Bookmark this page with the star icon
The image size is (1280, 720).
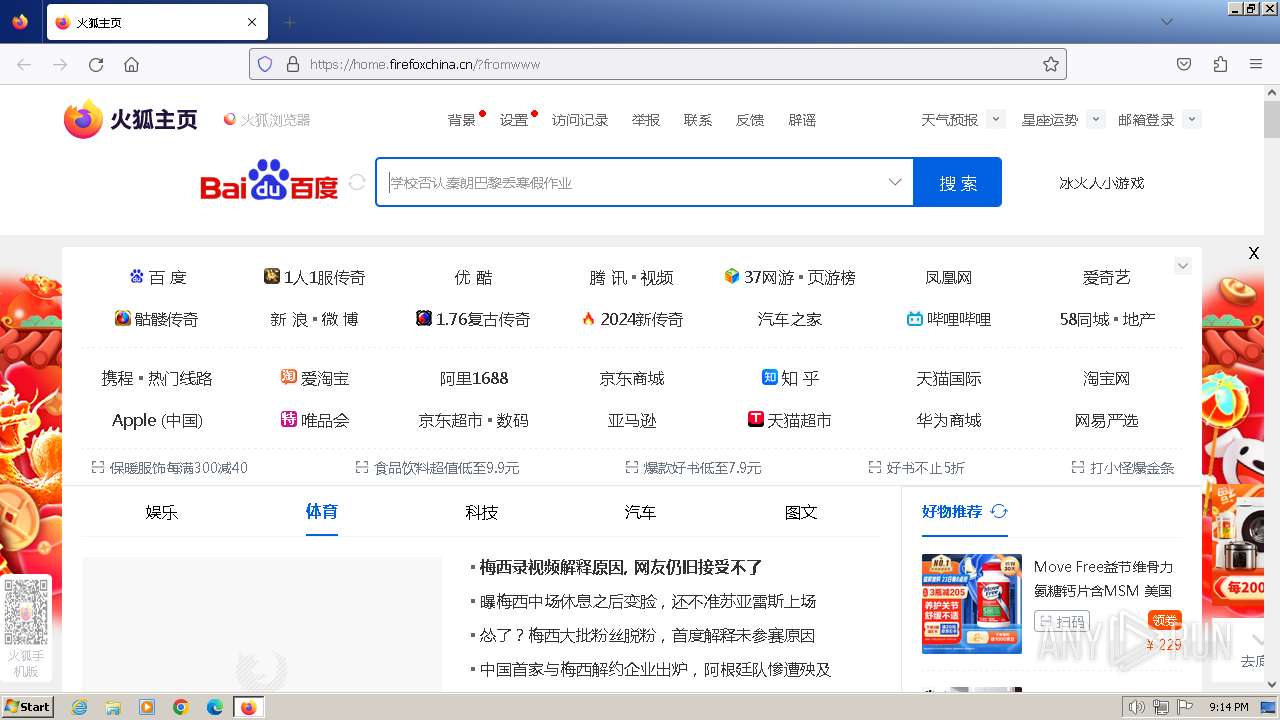1050,64
